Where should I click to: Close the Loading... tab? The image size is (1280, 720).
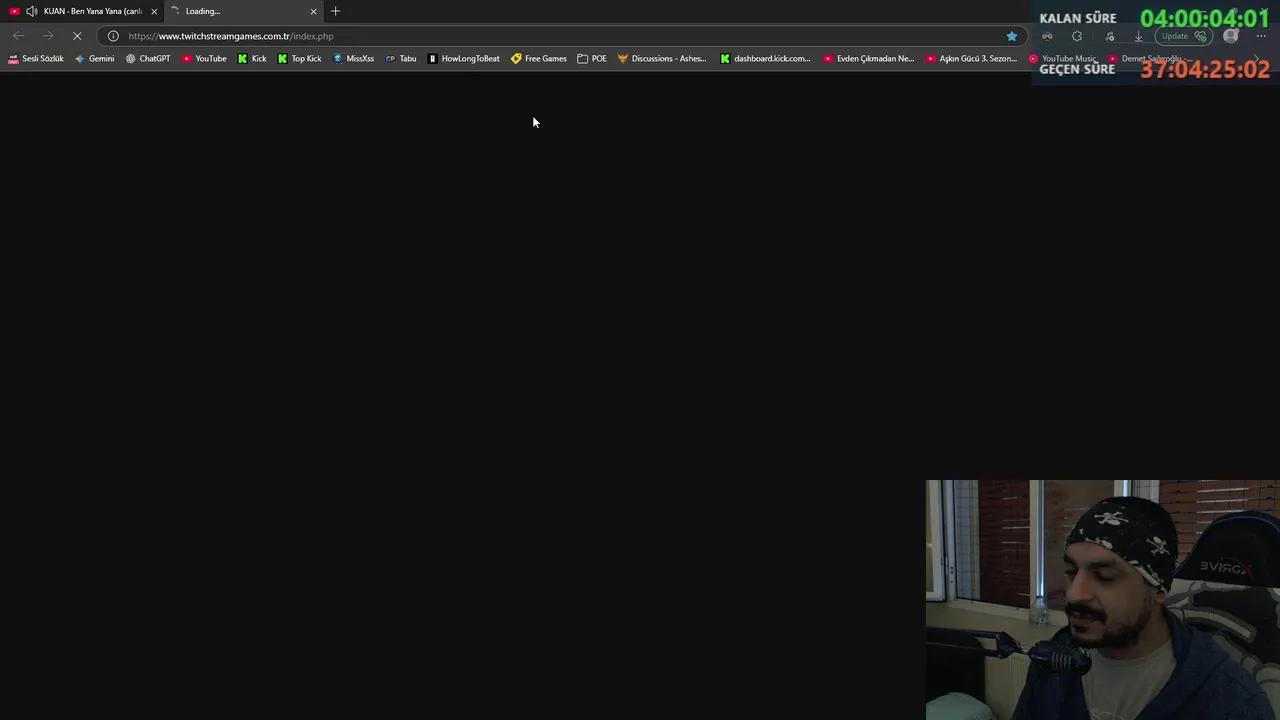tap(313, 11)
